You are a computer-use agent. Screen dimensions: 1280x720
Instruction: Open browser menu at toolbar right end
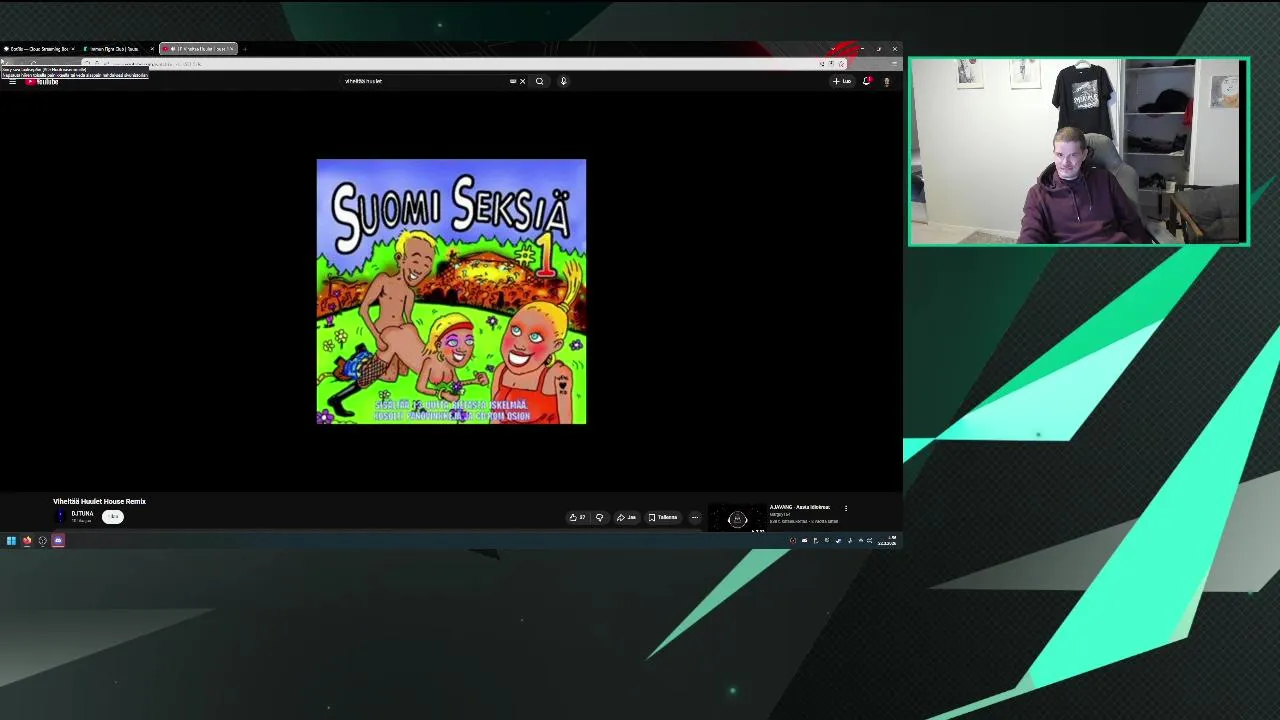893,64
